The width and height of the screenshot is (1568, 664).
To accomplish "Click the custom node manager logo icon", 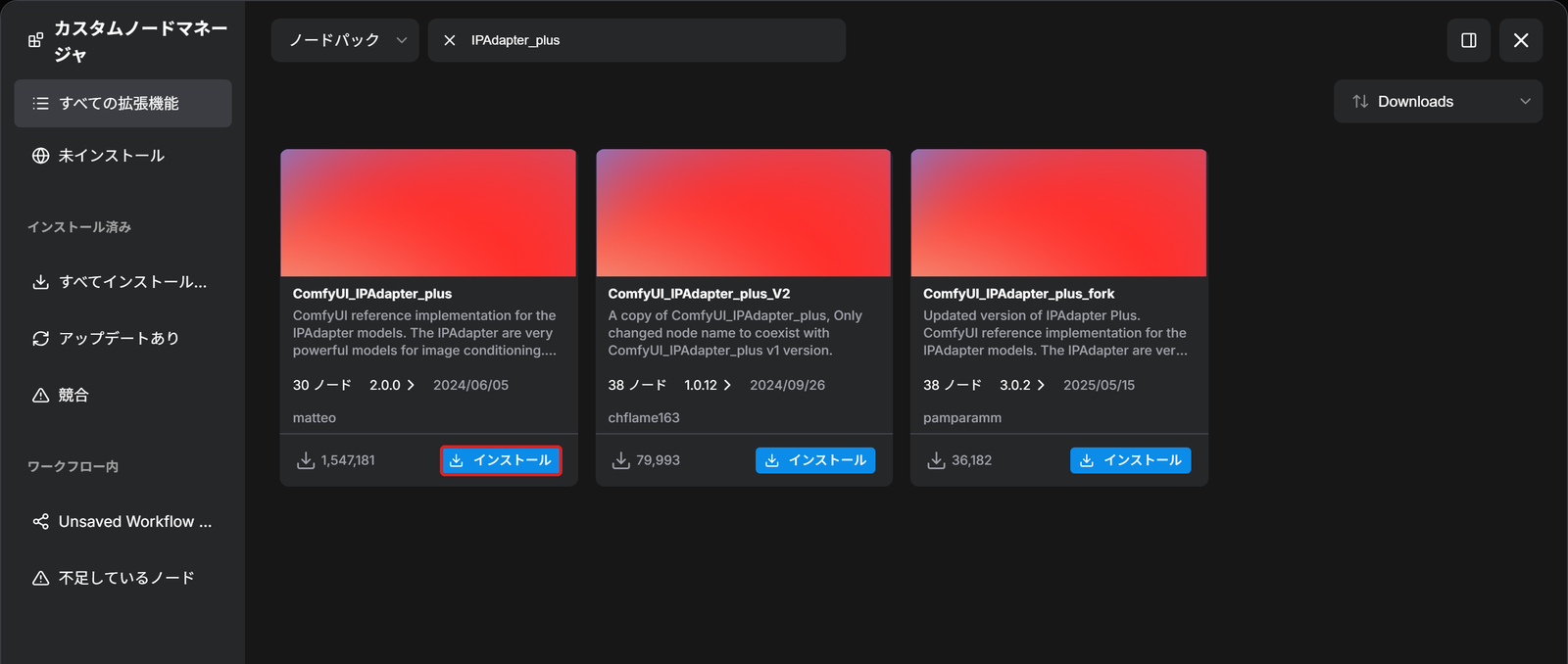I will pyautogui.click(x=35, y=40).
